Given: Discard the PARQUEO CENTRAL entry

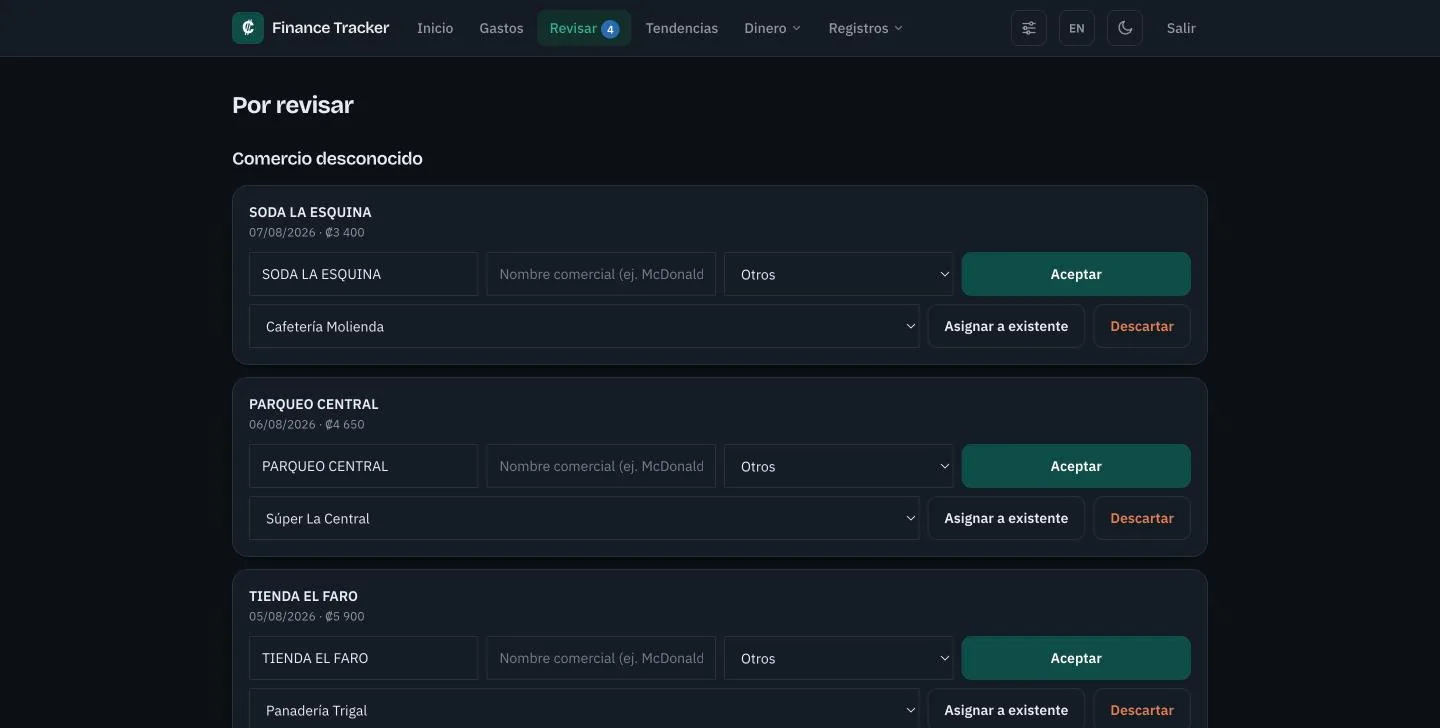Looking at the screenshot, I should [x=1142, y=518].
